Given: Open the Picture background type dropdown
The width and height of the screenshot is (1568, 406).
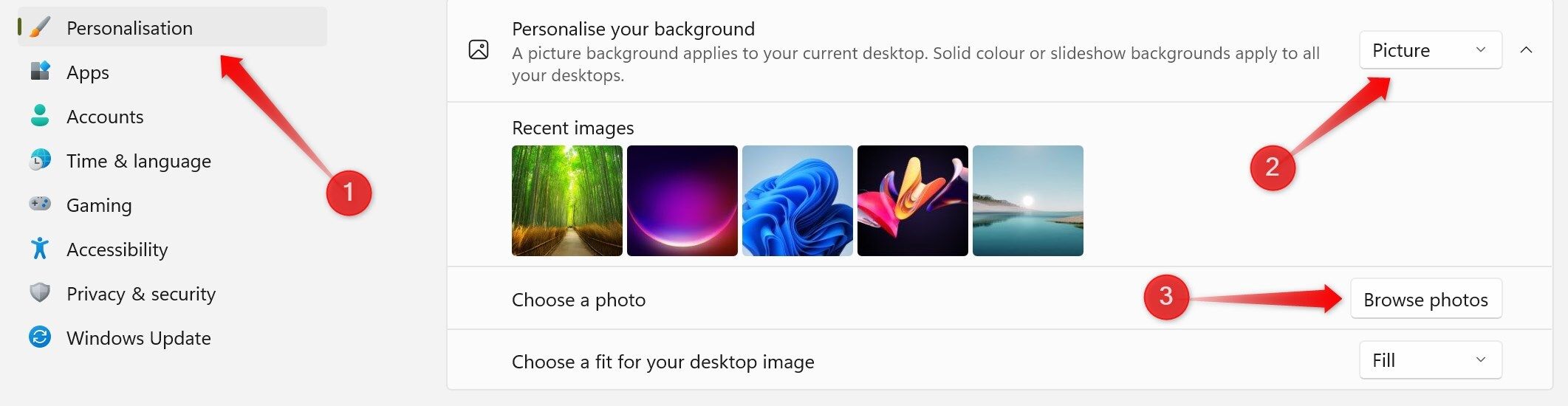Looking at the screenshot, I should pyautogui.click(x=1430, y=50).
